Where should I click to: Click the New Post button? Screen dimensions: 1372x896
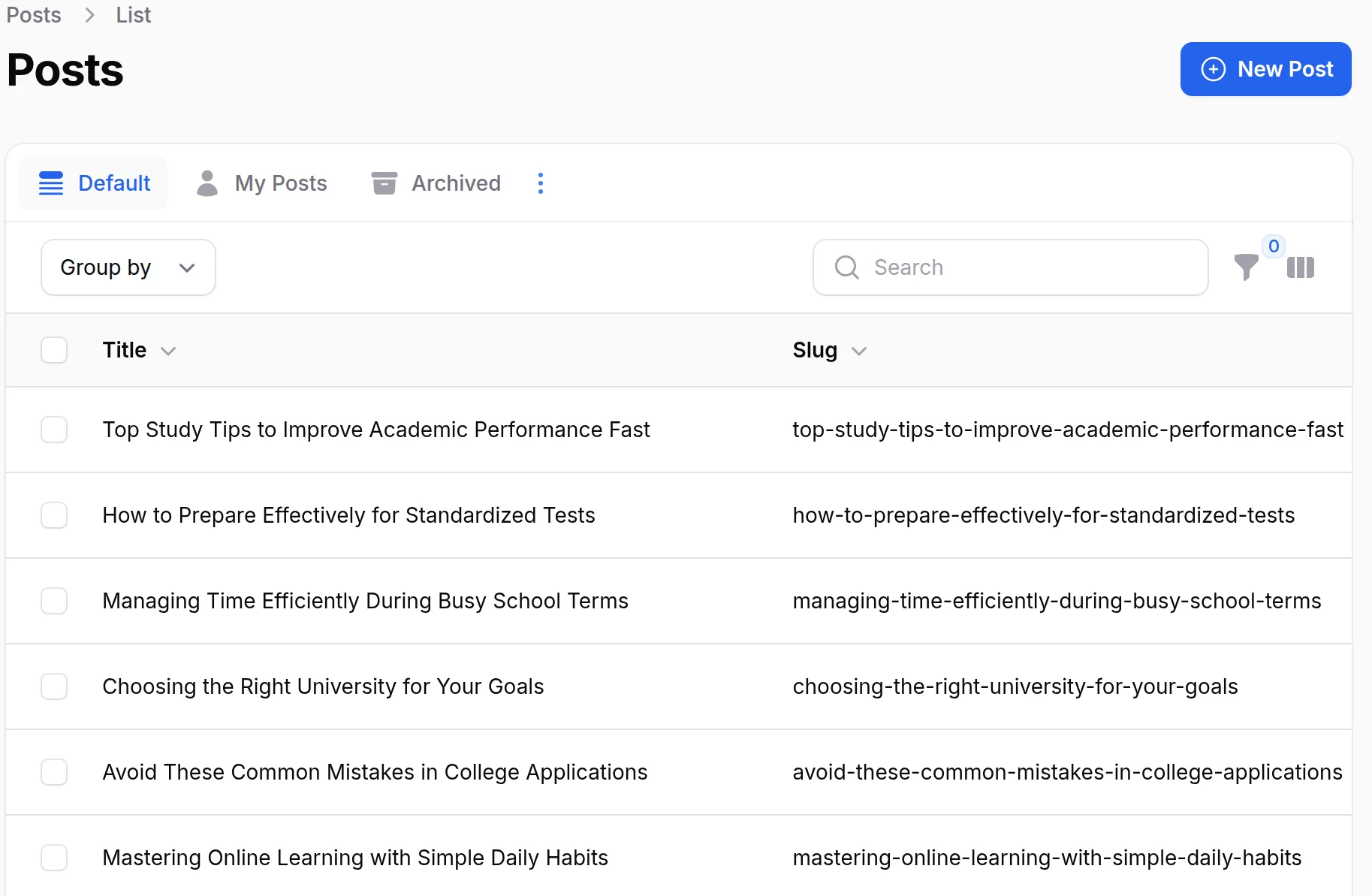pyautogui.click(x=1265, y=69)
